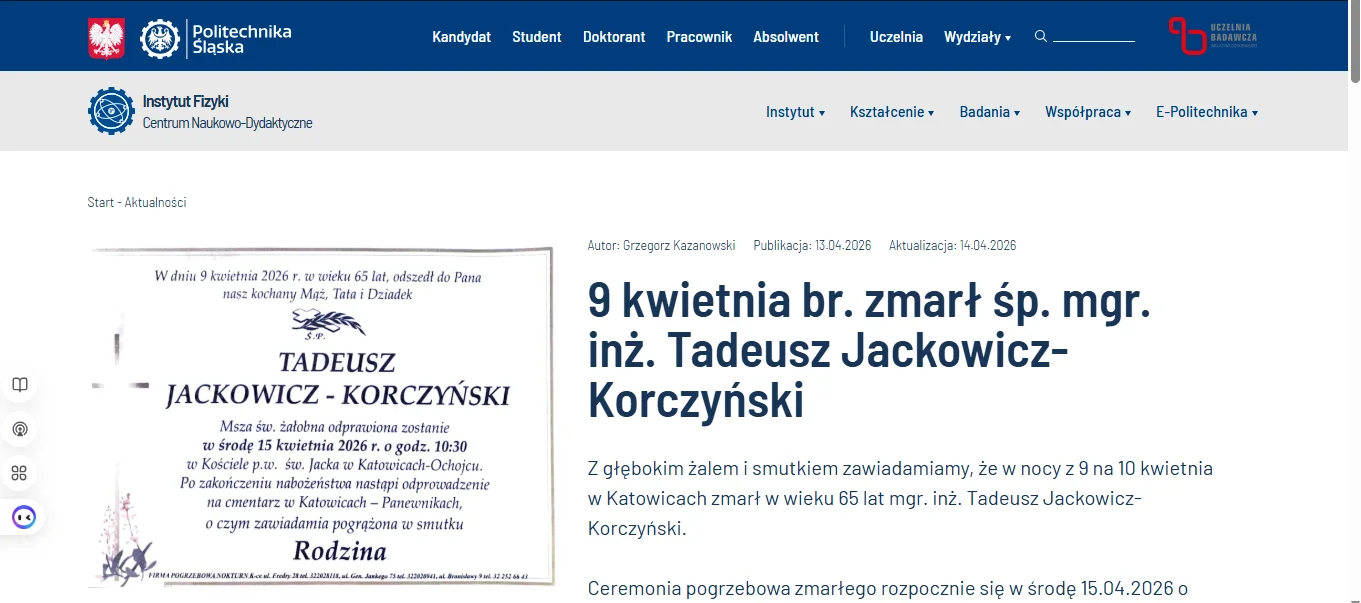Click the line starting 'Ceremonia pogrzebowa zmarłego'
Screen dimensions: 1361x603
[x=887, y=588]
